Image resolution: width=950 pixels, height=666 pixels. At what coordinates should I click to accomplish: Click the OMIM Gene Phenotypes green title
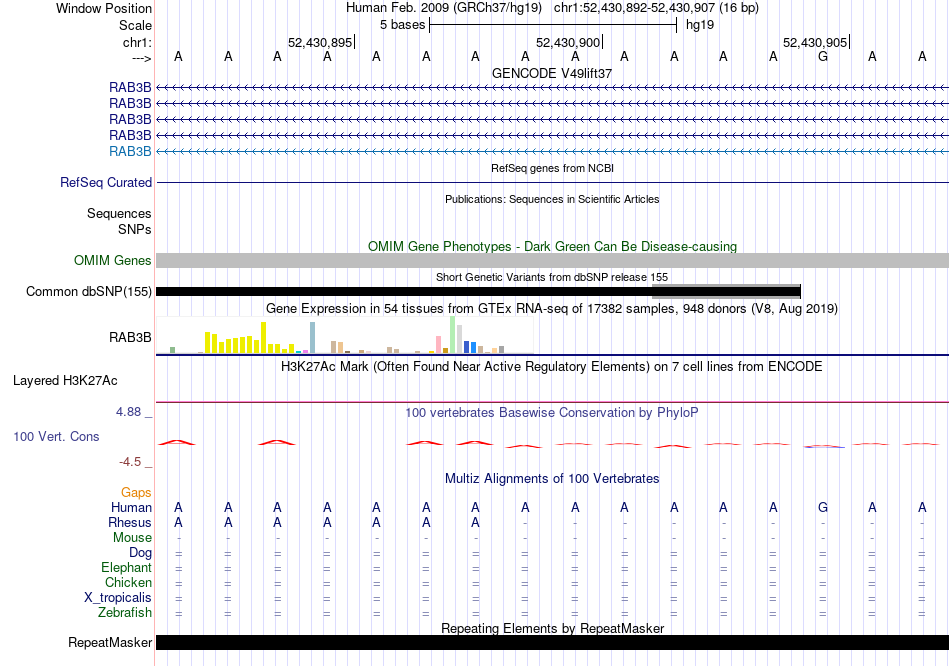pos(552,247)
